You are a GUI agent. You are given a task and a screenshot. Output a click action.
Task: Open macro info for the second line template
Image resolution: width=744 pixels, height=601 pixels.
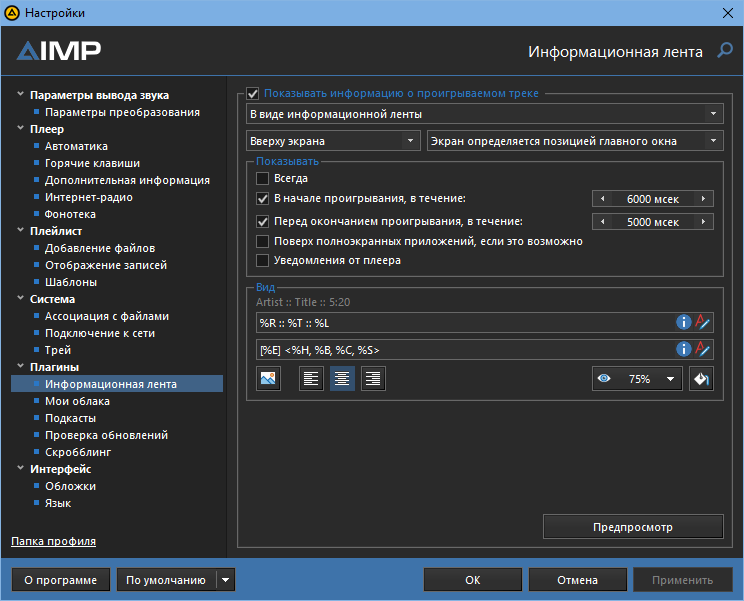pos(684,349)
